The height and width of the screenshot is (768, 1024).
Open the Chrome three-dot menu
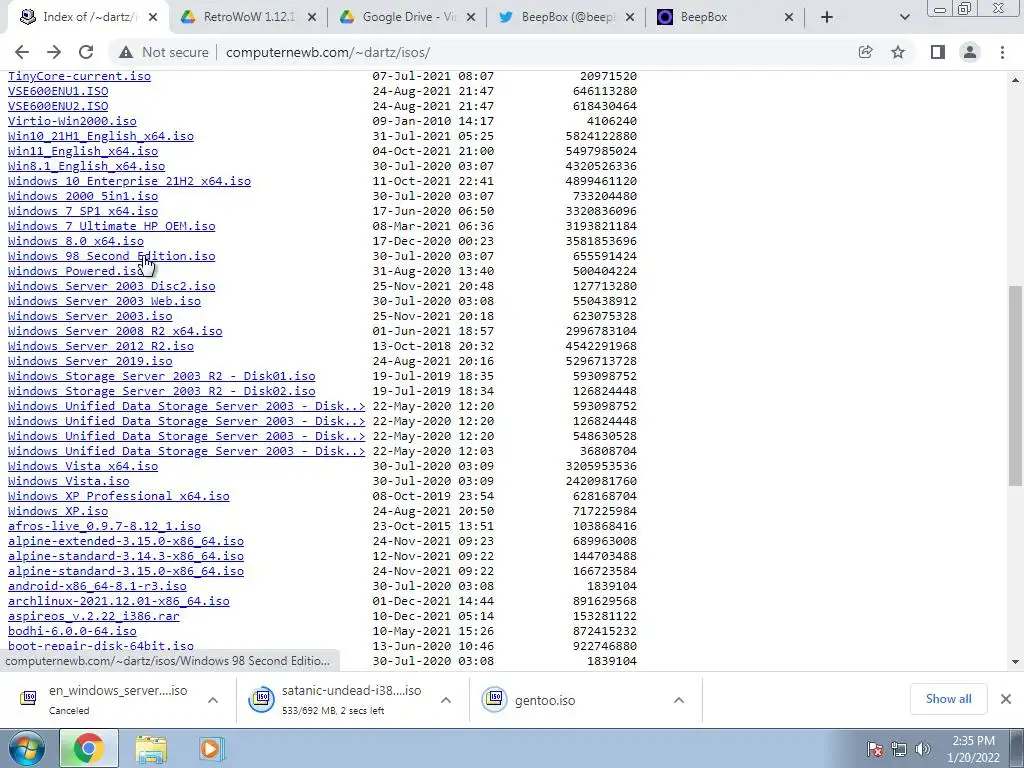pyautogui.click(x=1002, y=52)
